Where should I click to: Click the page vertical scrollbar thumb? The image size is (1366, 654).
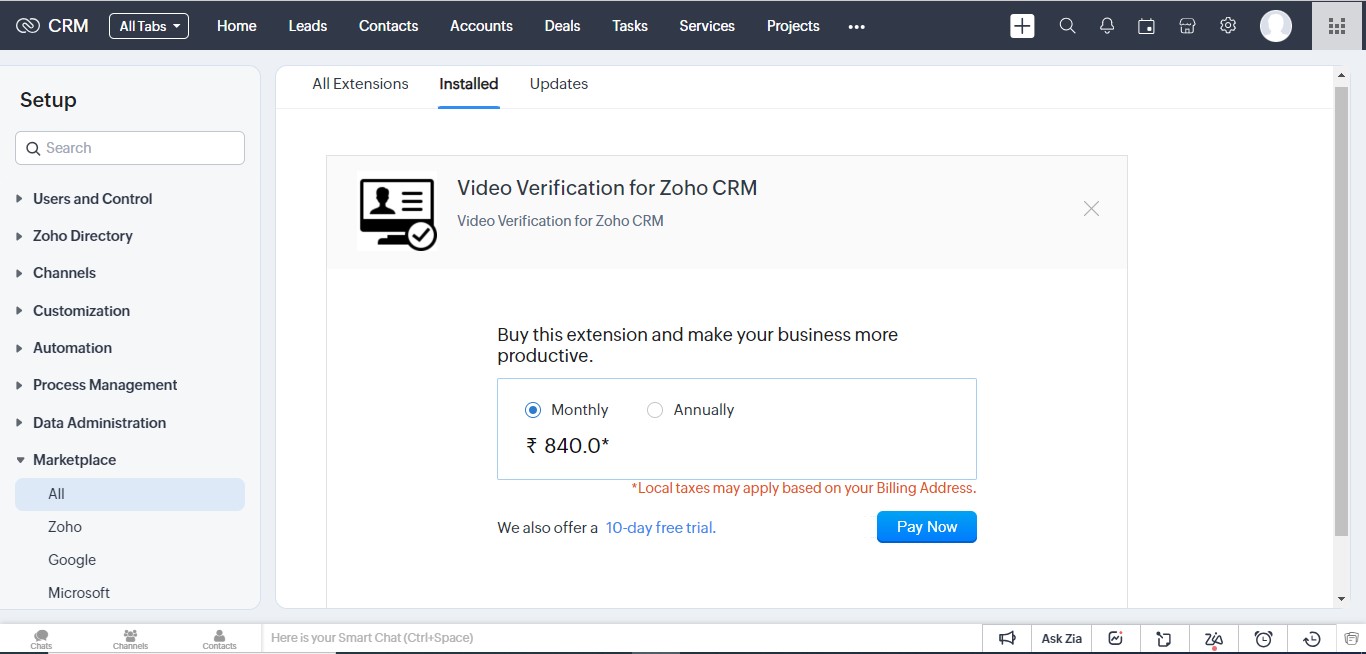coord(1341,311)
